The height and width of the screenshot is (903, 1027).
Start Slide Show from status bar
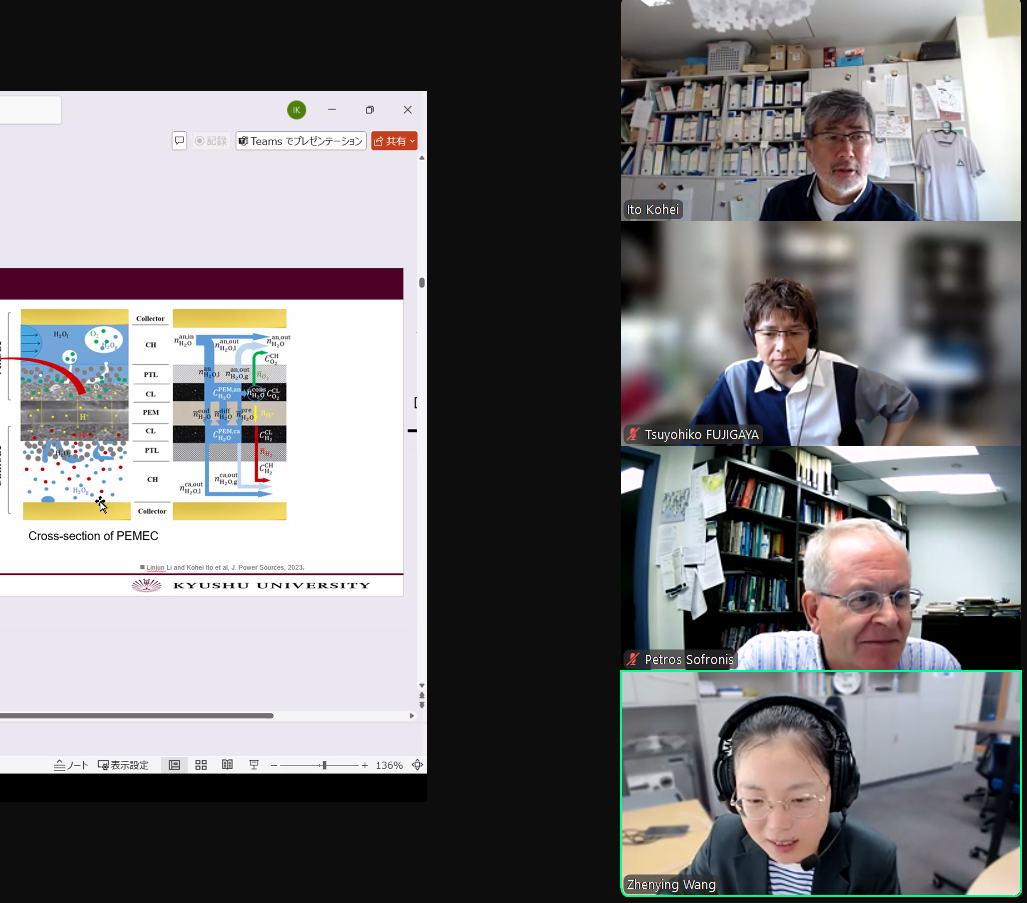254,765
